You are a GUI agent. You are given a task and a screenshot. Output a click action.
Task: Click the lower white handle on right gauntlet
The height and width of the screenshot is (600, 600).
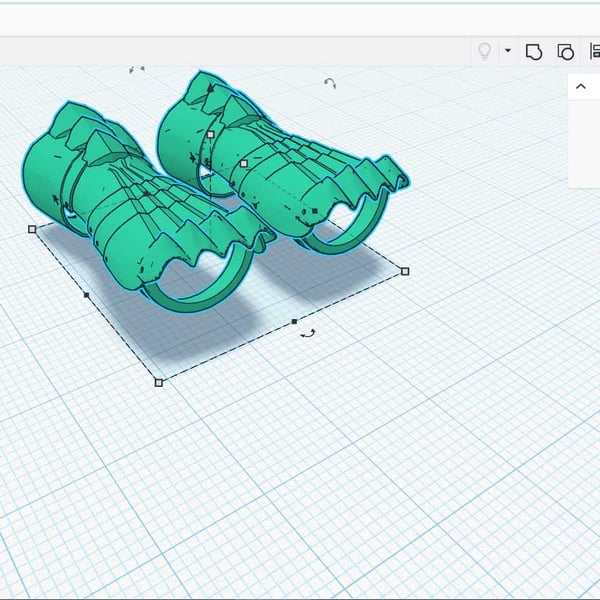pos(243,163)
